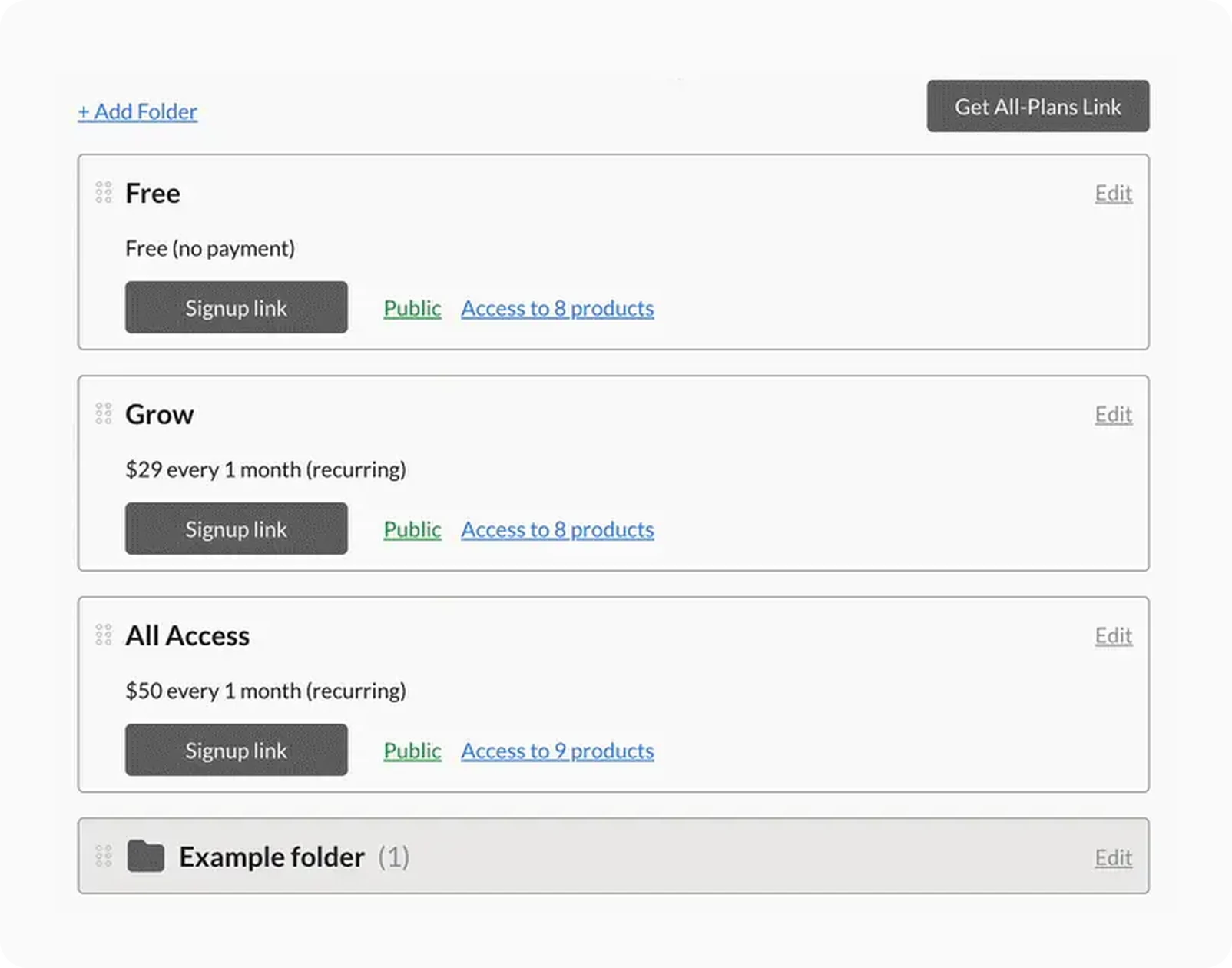
Task: Click the (1) count beside Example folder
Action: click(x=393, y=857)
